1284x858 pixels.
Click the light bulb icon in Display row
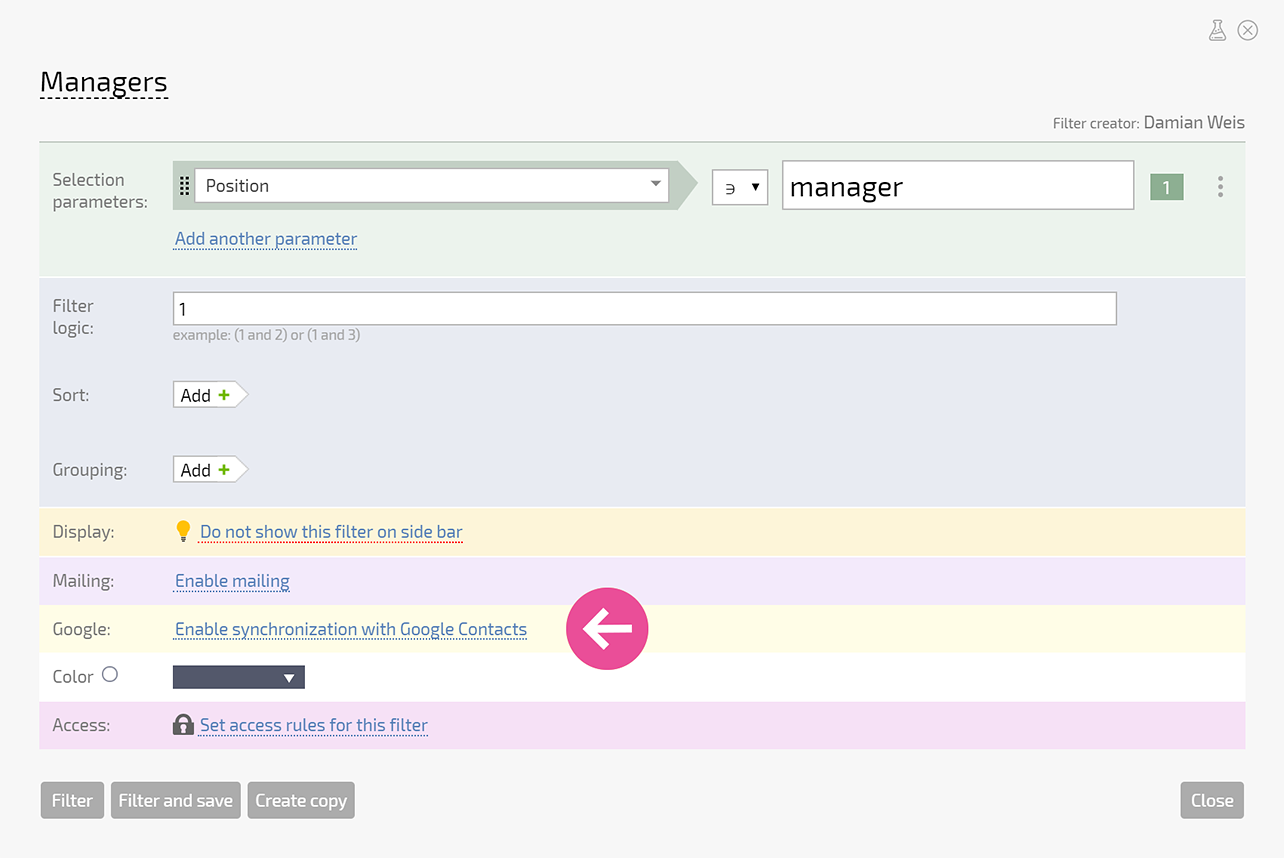(183, 531)
